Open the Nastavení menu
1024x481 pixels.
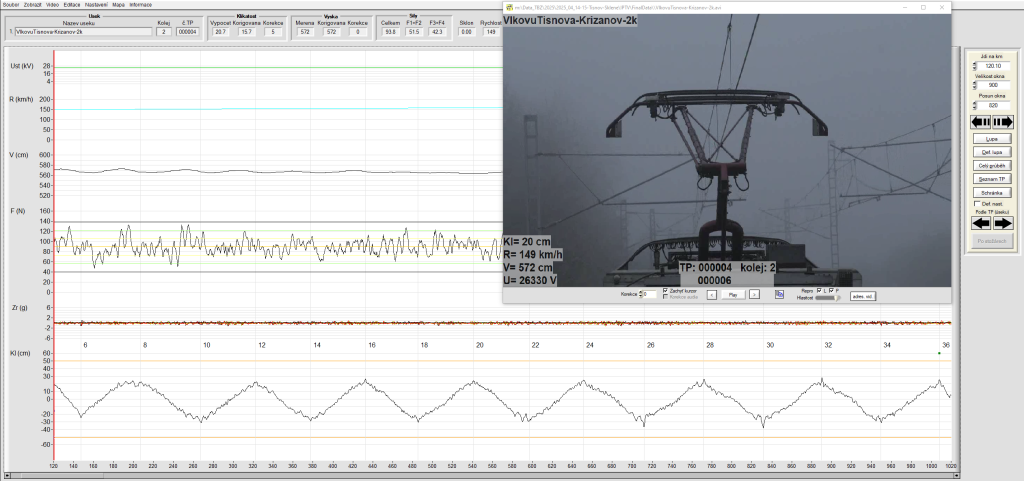pos(97,5)
